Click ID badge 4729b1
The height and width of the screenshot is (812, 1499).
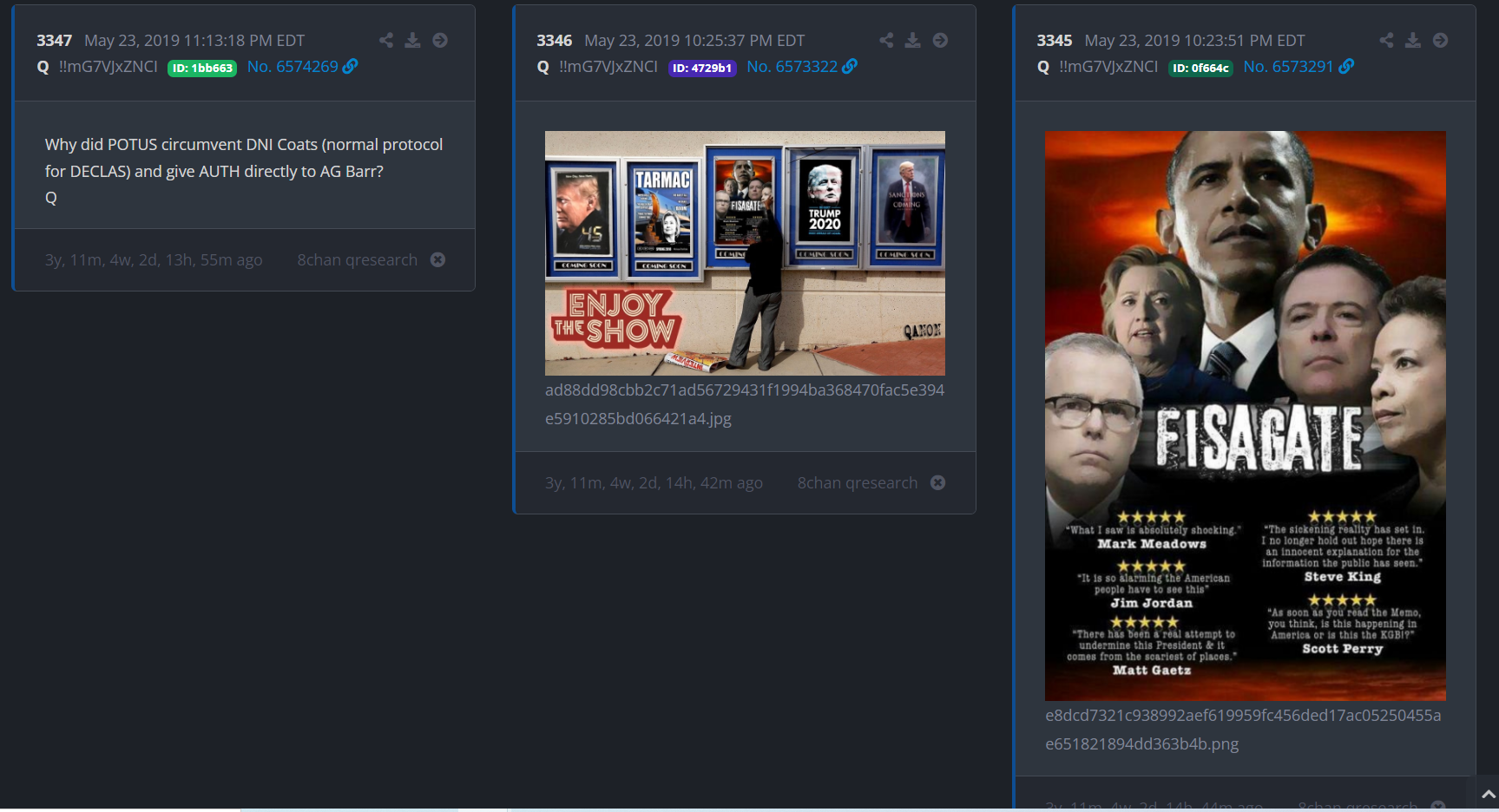tap(702, 68)
